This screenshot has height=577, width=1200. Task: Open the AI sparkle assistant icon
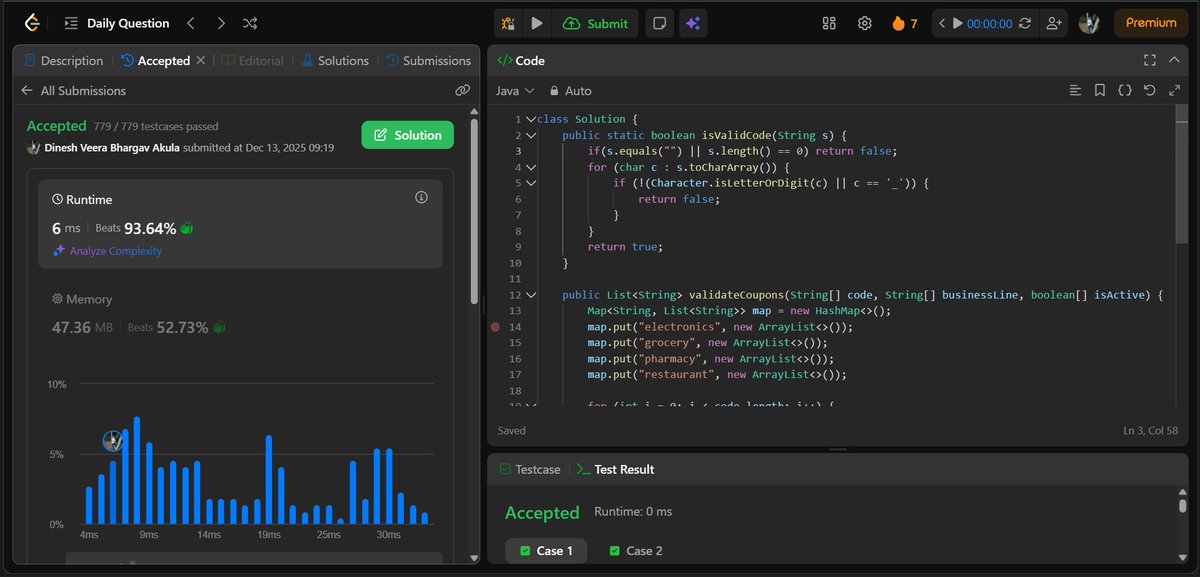pyautogui.click(x=692, y=23)
